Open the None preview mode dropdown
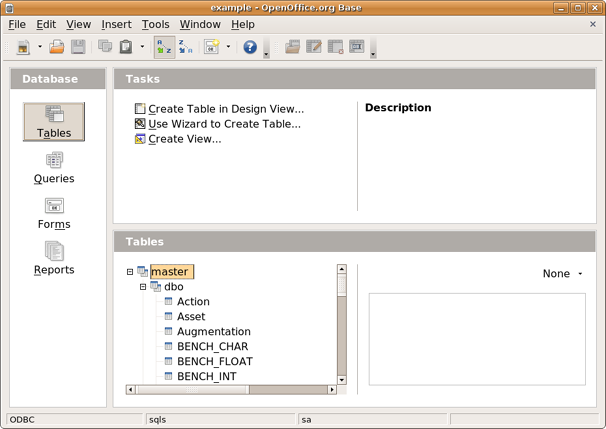This screenshot has width=606, height=429. [x=563, y=274]
